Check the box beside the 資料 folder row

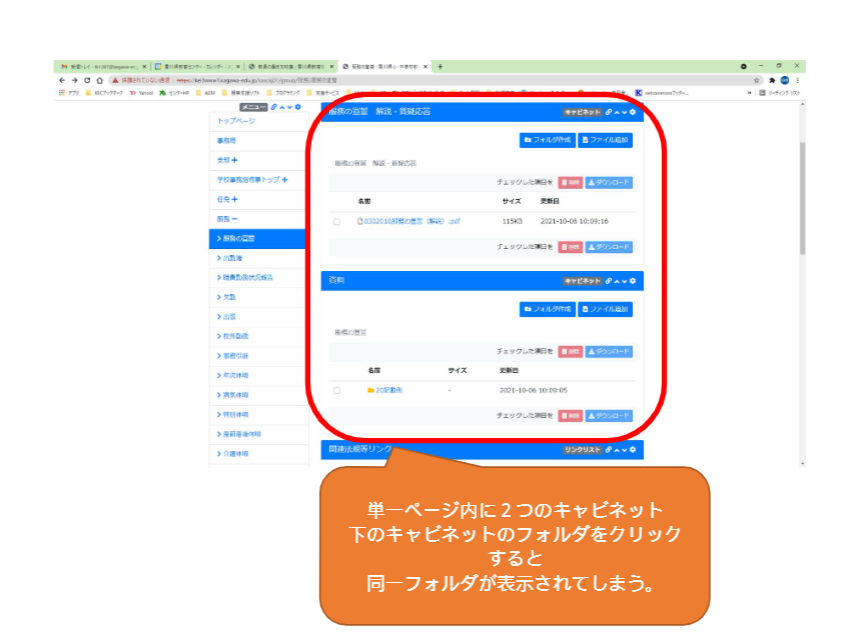tap(337, 391)
